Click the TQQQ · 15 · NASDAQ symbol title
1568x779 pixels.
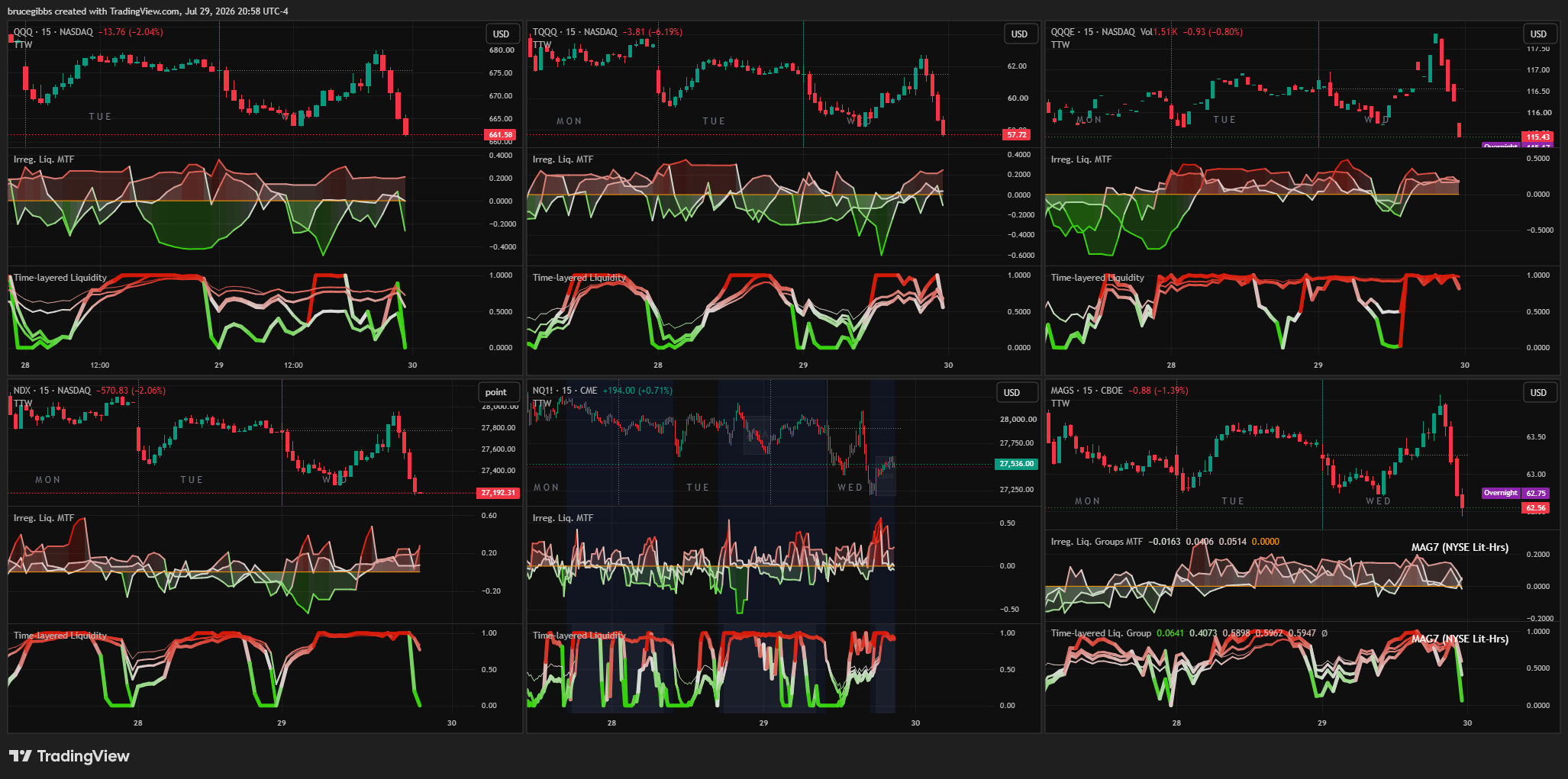click(x=575, y=32)
